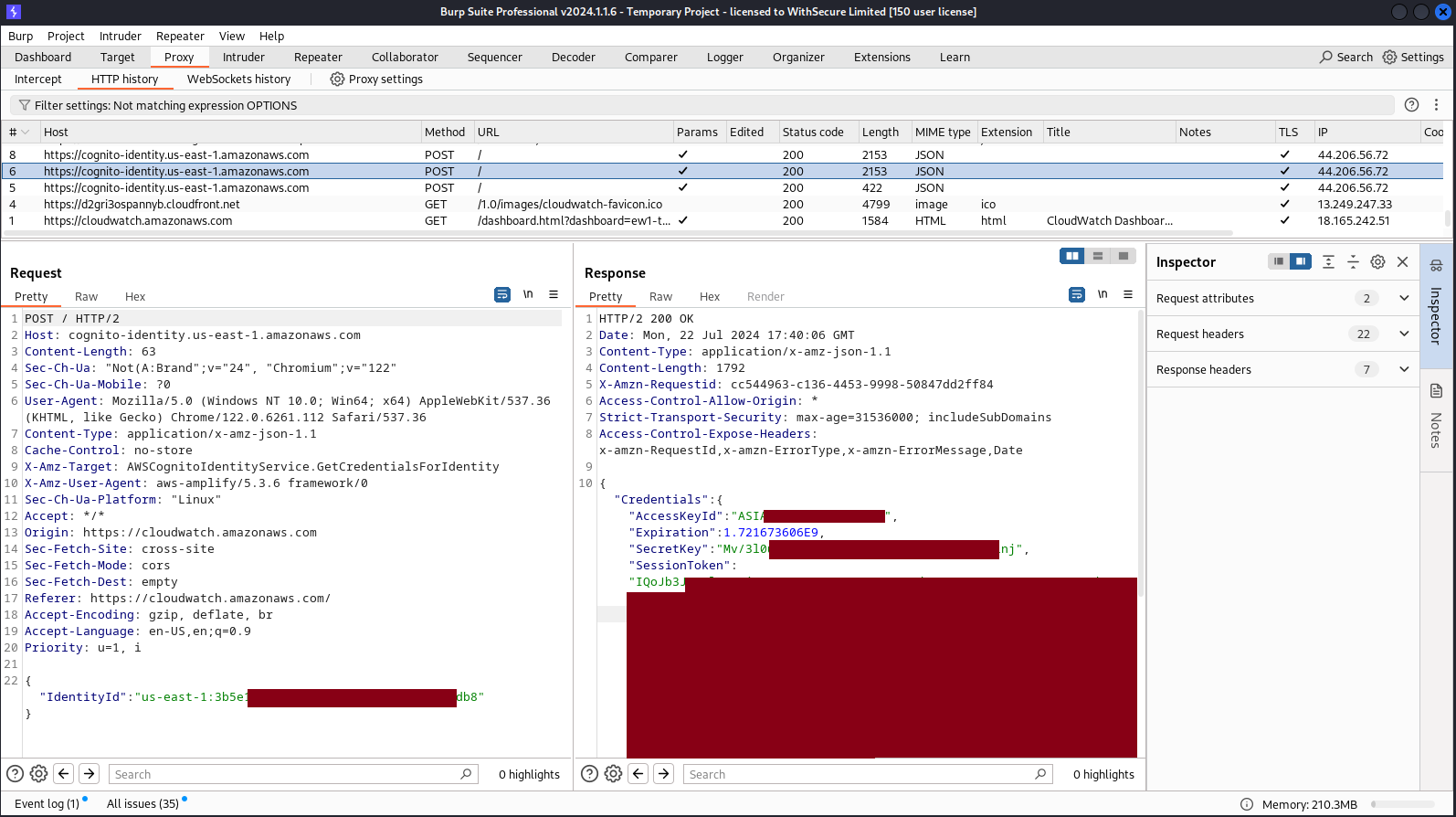The image size is (1456, 817).
Task: Open the Intruder menu in menu bar
Action: click(121, 37)
